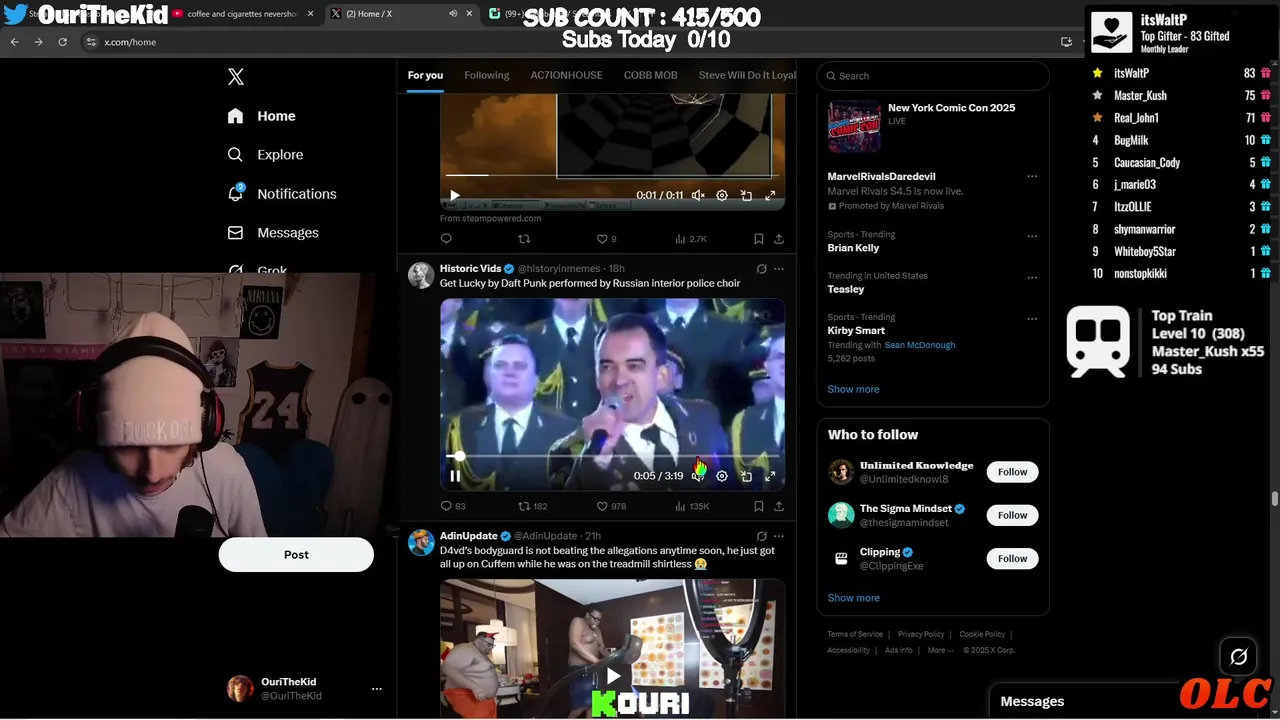Viewport: 1280px width, 720px height.
Task: Open the Sean McDonough trending link
Action: click(919, 345)
